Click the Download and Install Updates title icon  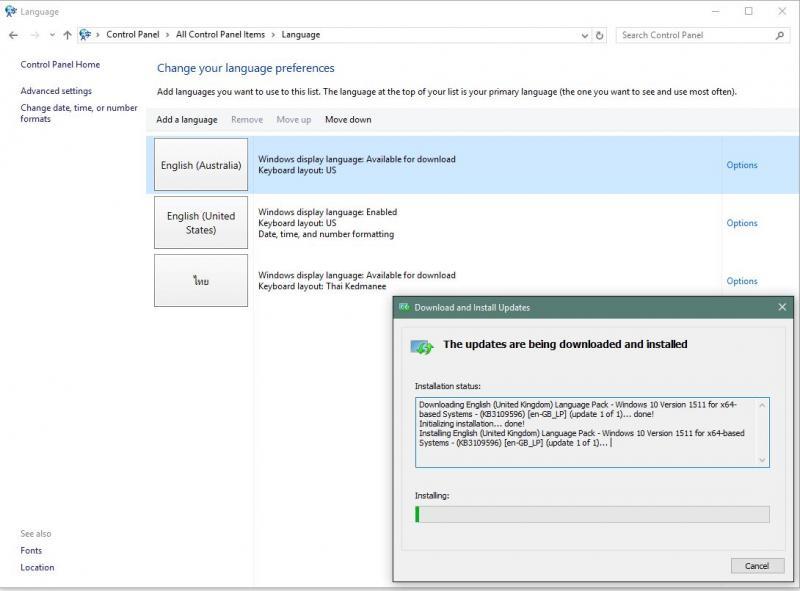[404, 307]
